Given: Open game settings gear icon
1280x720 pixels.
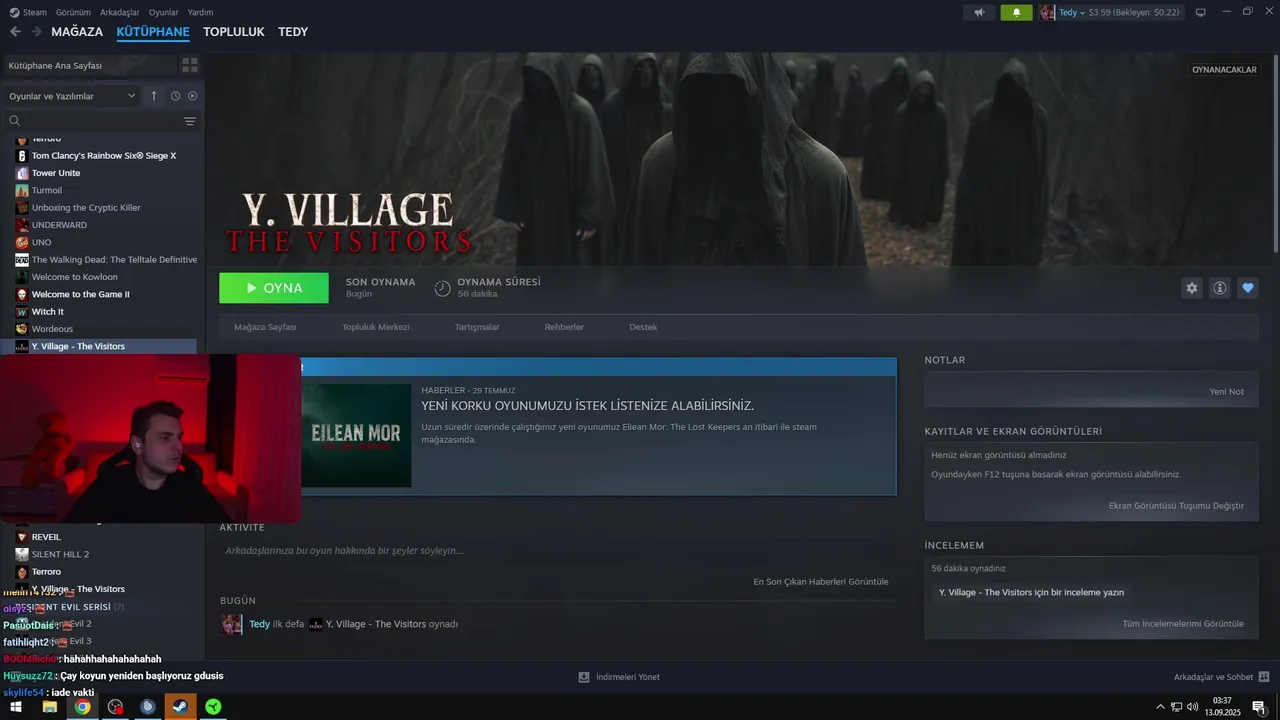Looking at the screenshot, I should [1192, 288].
